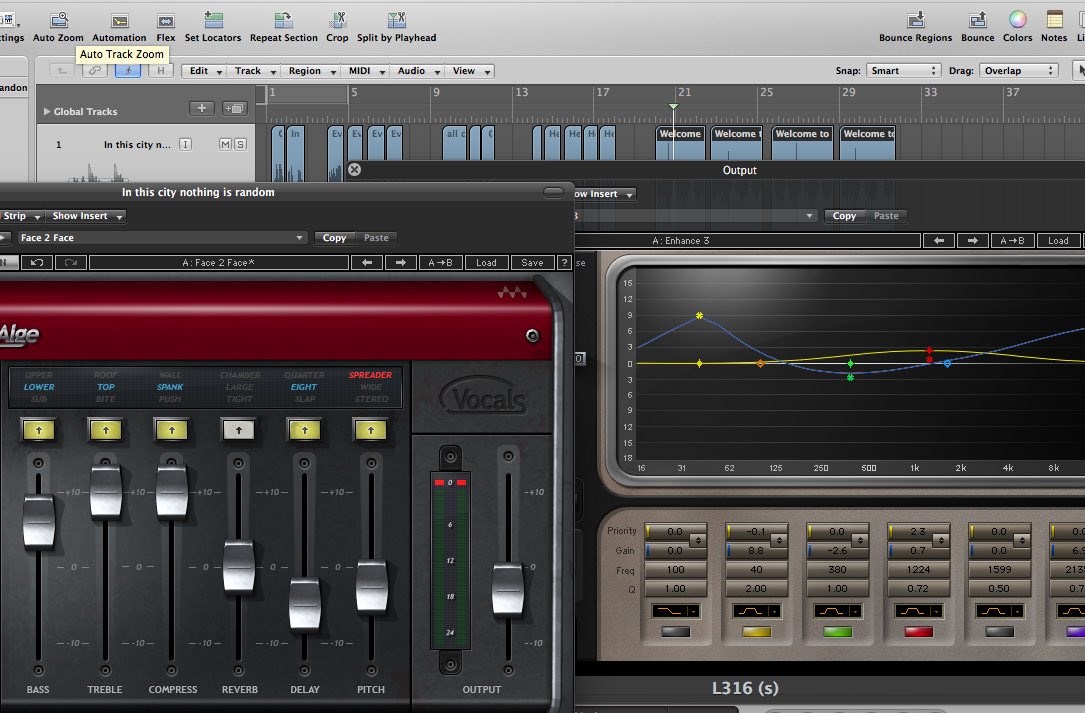Click Bounce Regions toolbar icon
This screenshot has height=713, width=1085.
[x=915, y=20]
